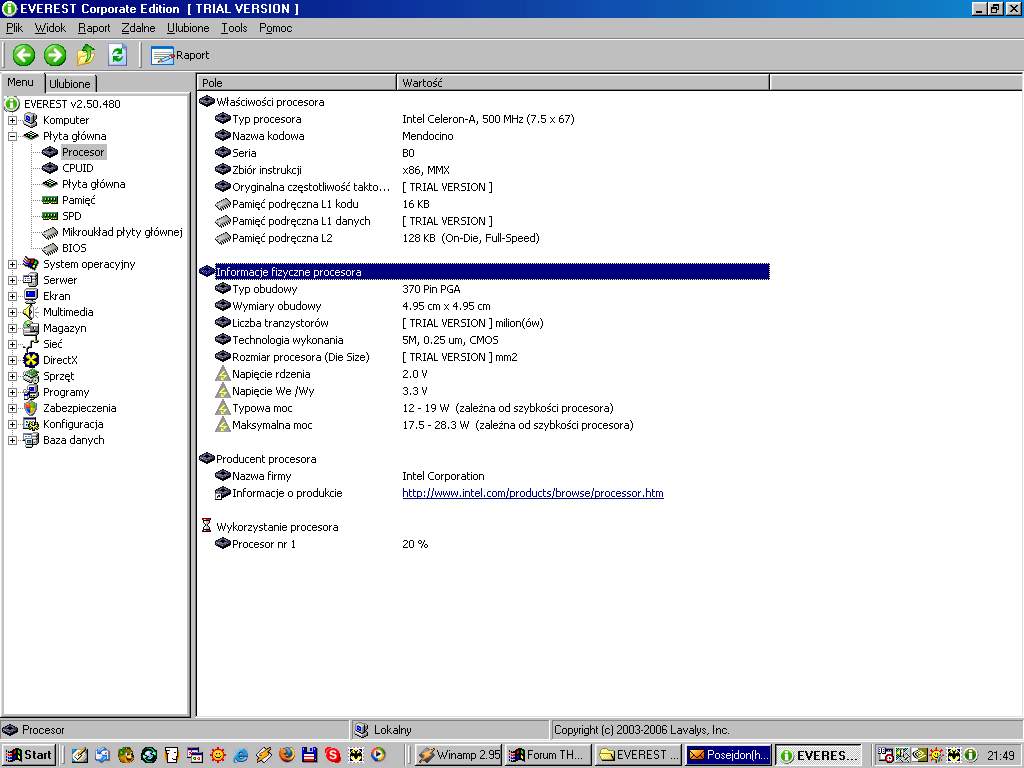Expand the Sprzęt tree node
This screenshot has height=768, width=1024.
tap(12, 376)
